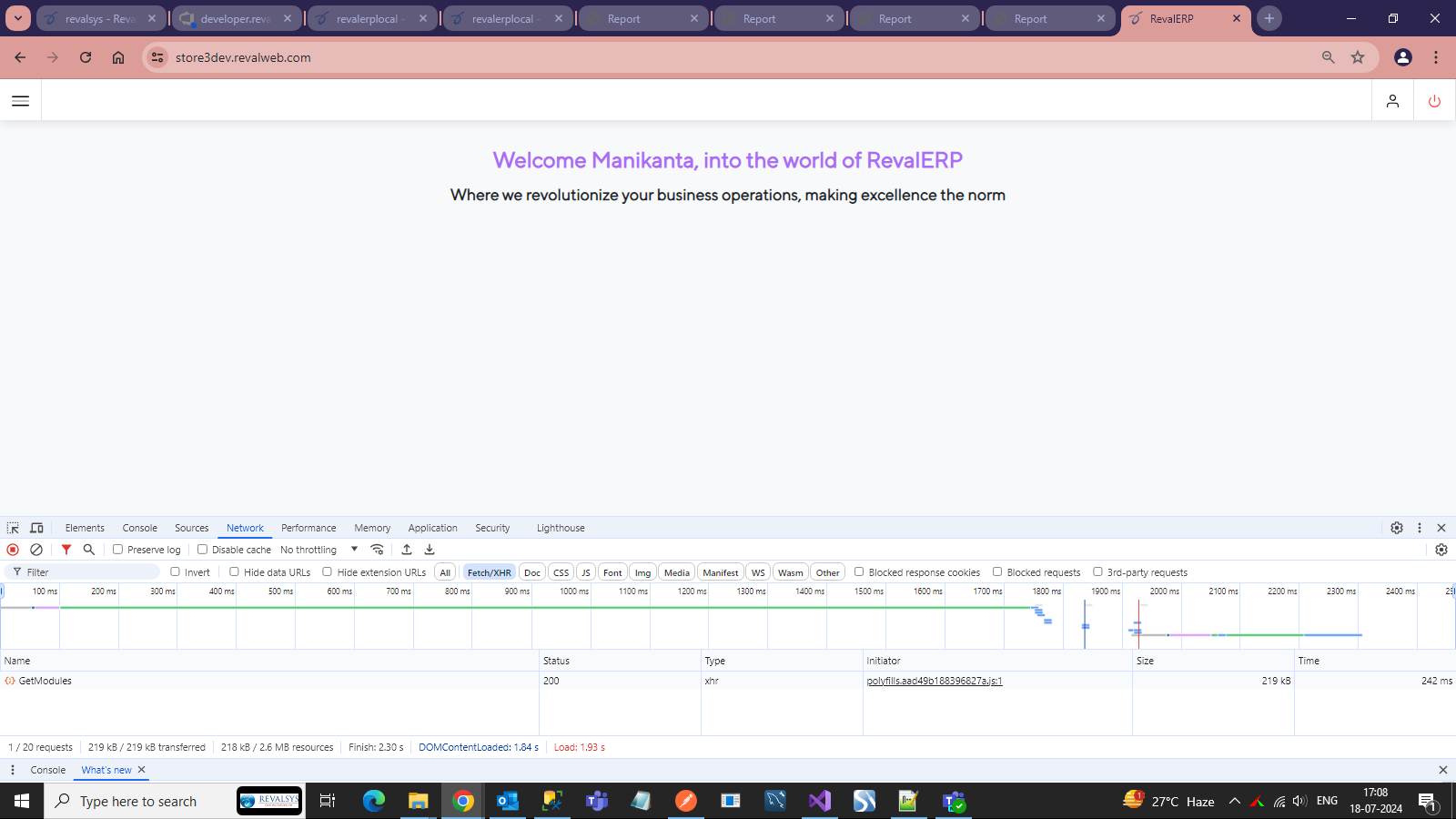This screenshot has width=1456, height=819.
Task: Open the polyfills initiator link
Action: (x=934, y=681)
